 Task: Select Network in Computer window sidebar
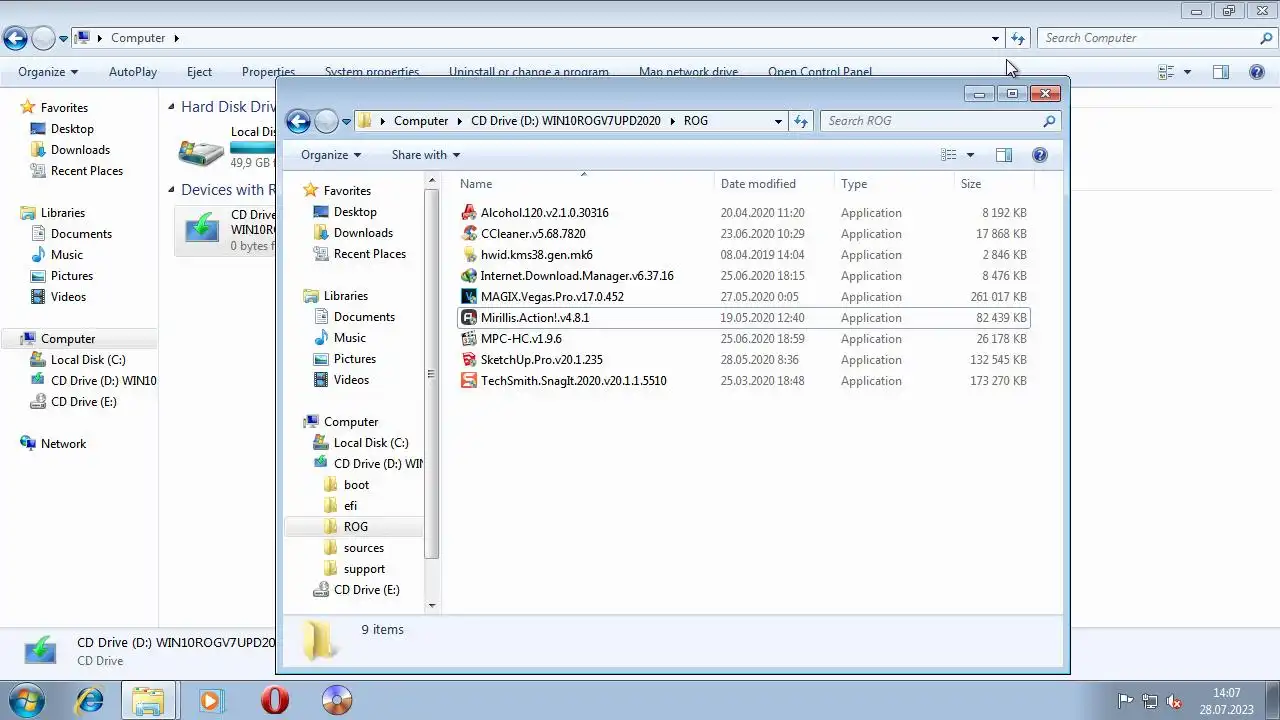tap(63, 444)
